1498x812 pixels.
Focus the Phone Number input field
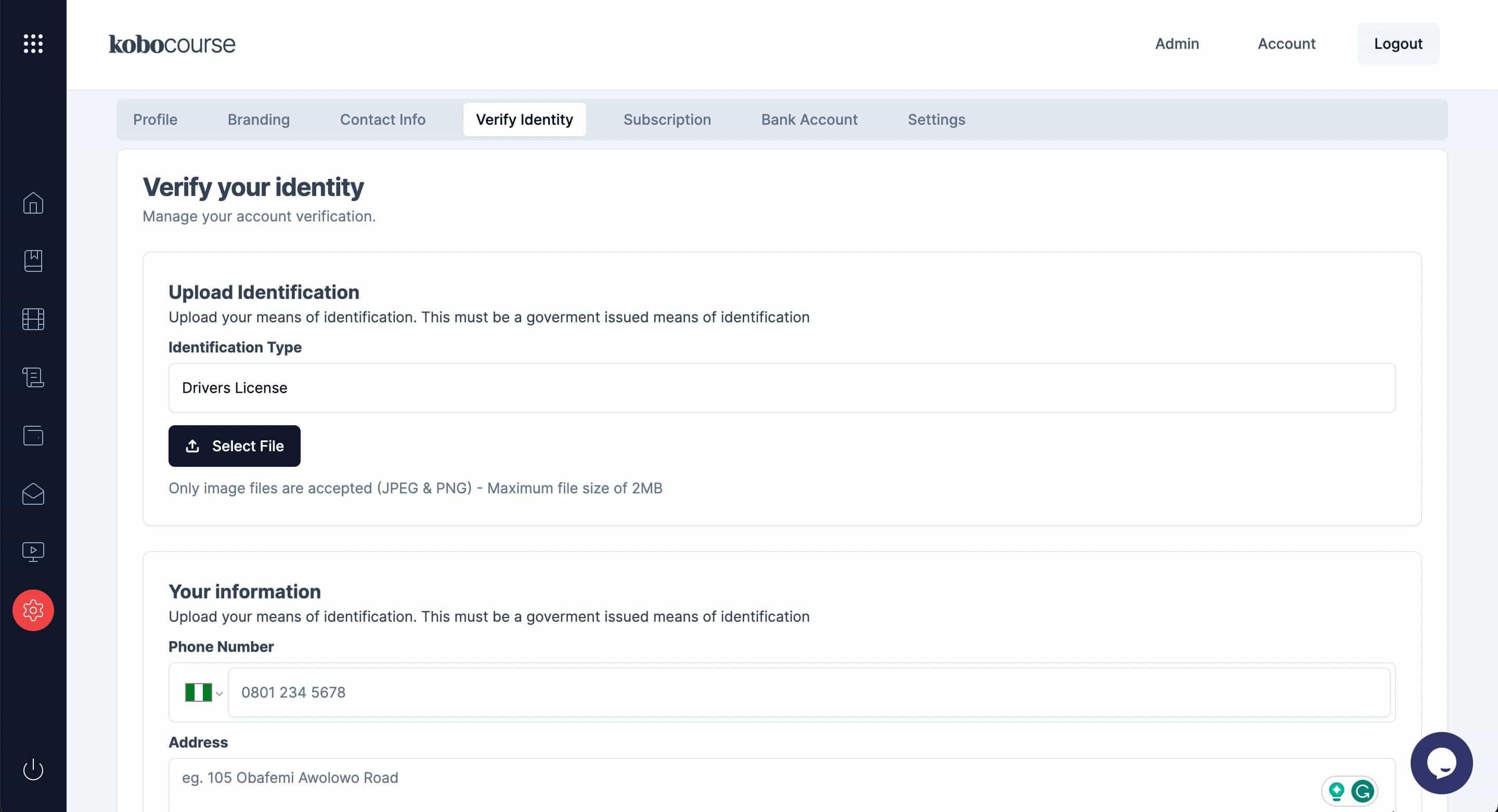[809, 692]
